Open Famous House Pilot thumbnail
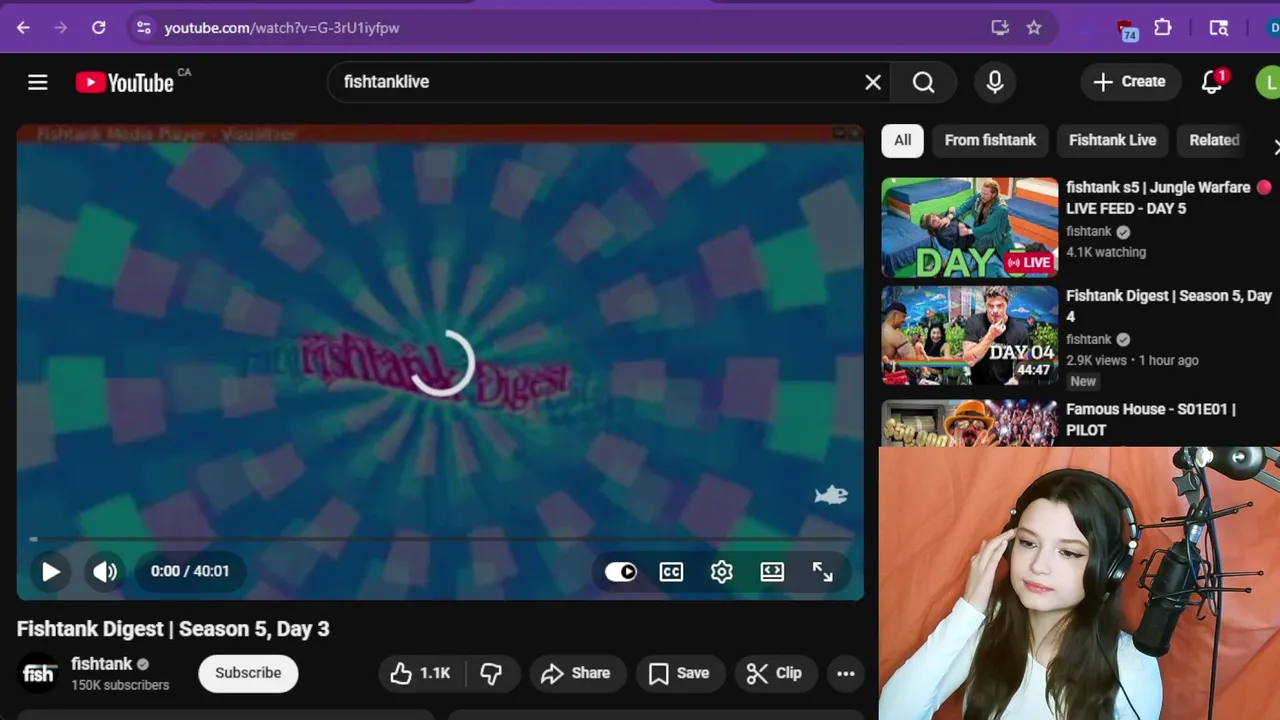Viewport: 1280px width, 720px height. (969, 423)
